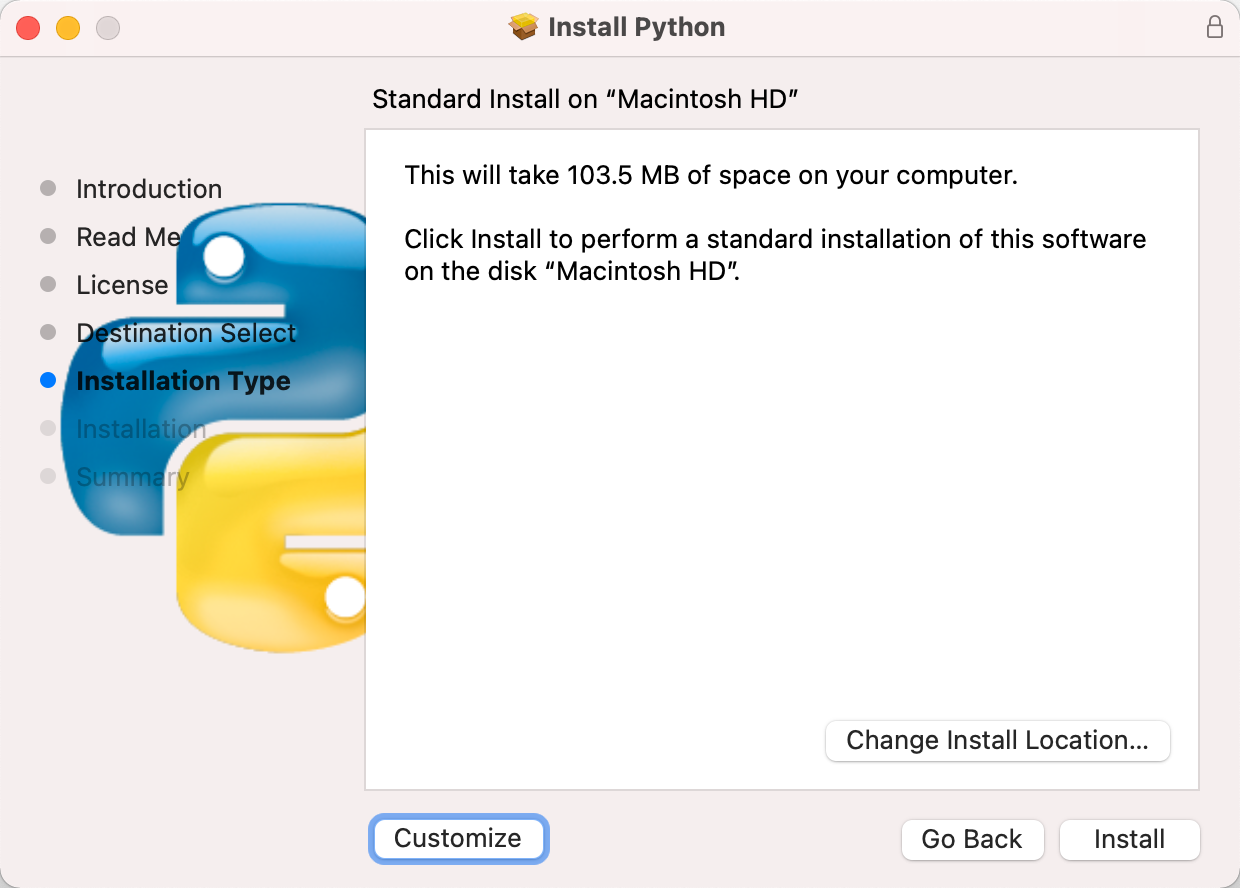Click the blue dot beside Installation Type
1240x888 pixels.
tap(47, 380)
